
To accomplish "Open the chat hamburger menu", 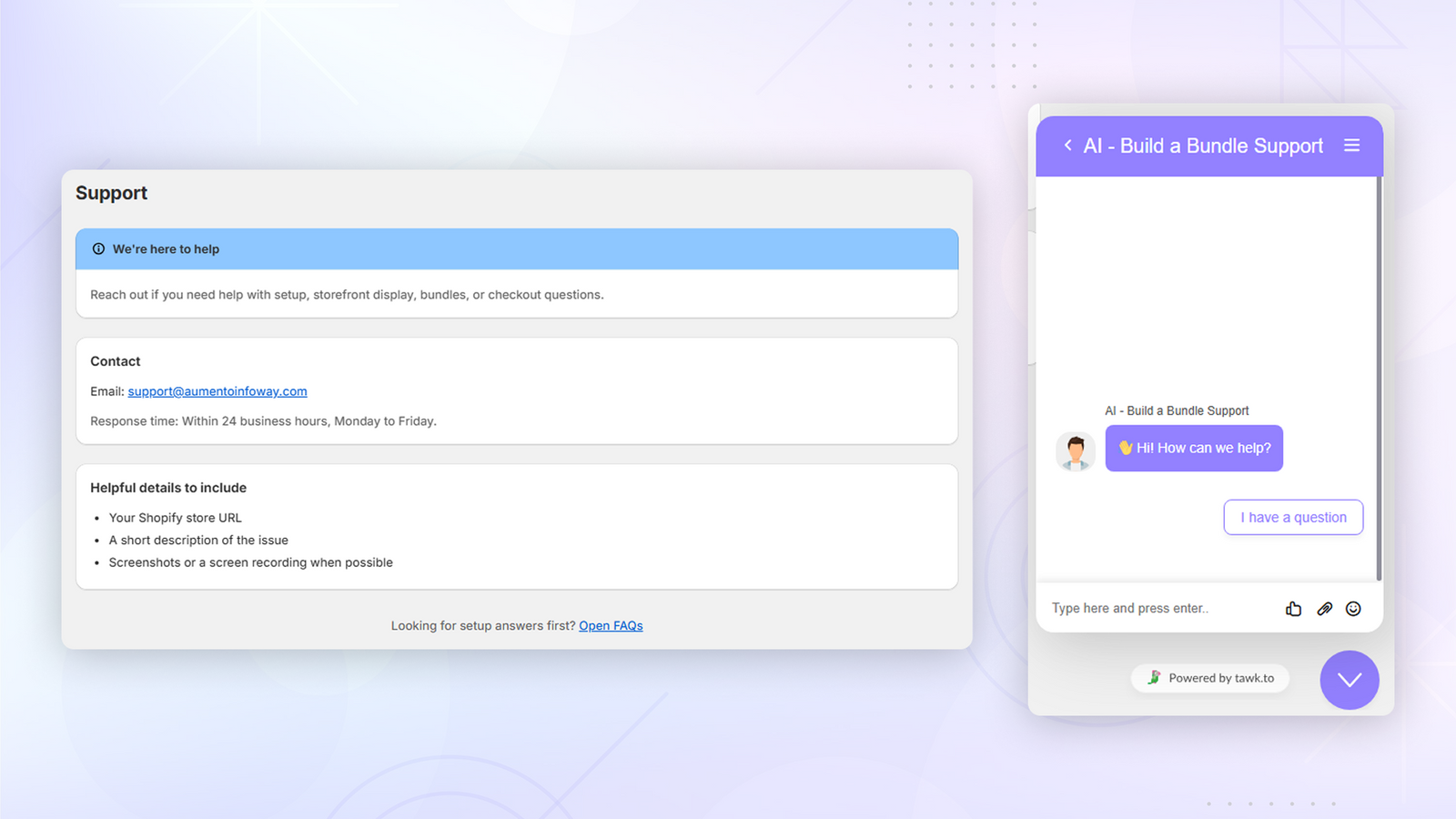I will coord(1351,146).
